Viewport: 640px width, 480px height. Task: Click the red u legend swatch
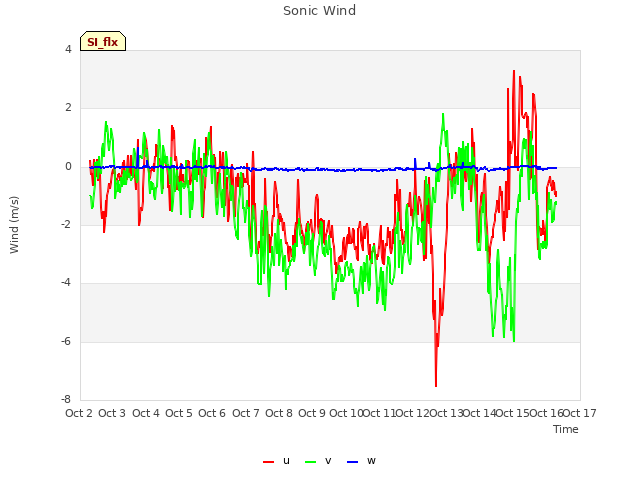[x=269, y=462]
